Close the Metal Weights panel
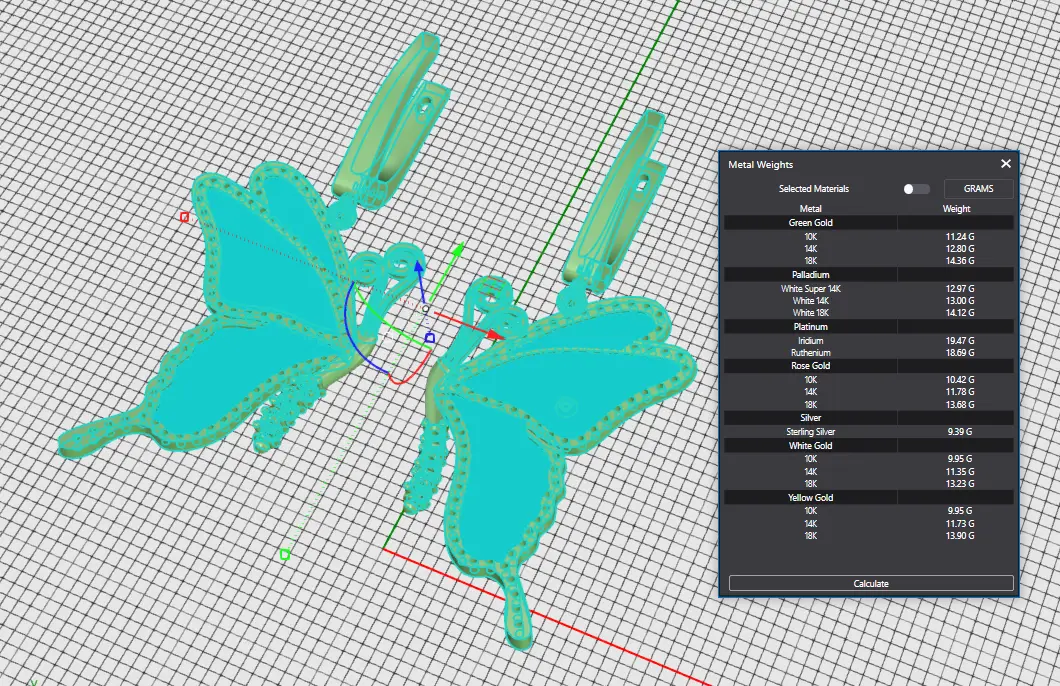Image resolution: width=1060 pixels, height=686 pixels. pos(1006,164)
